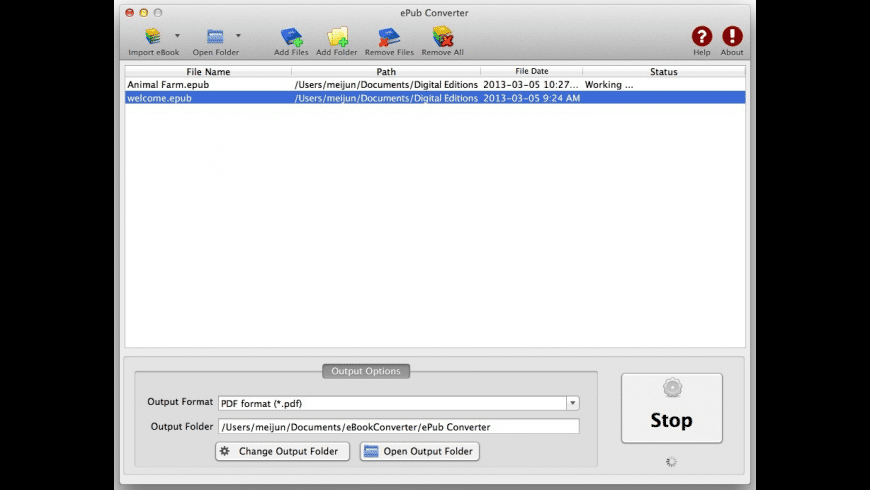Open the About icon
The width and height of the screenshot is (870, 490).
point(732,36)
